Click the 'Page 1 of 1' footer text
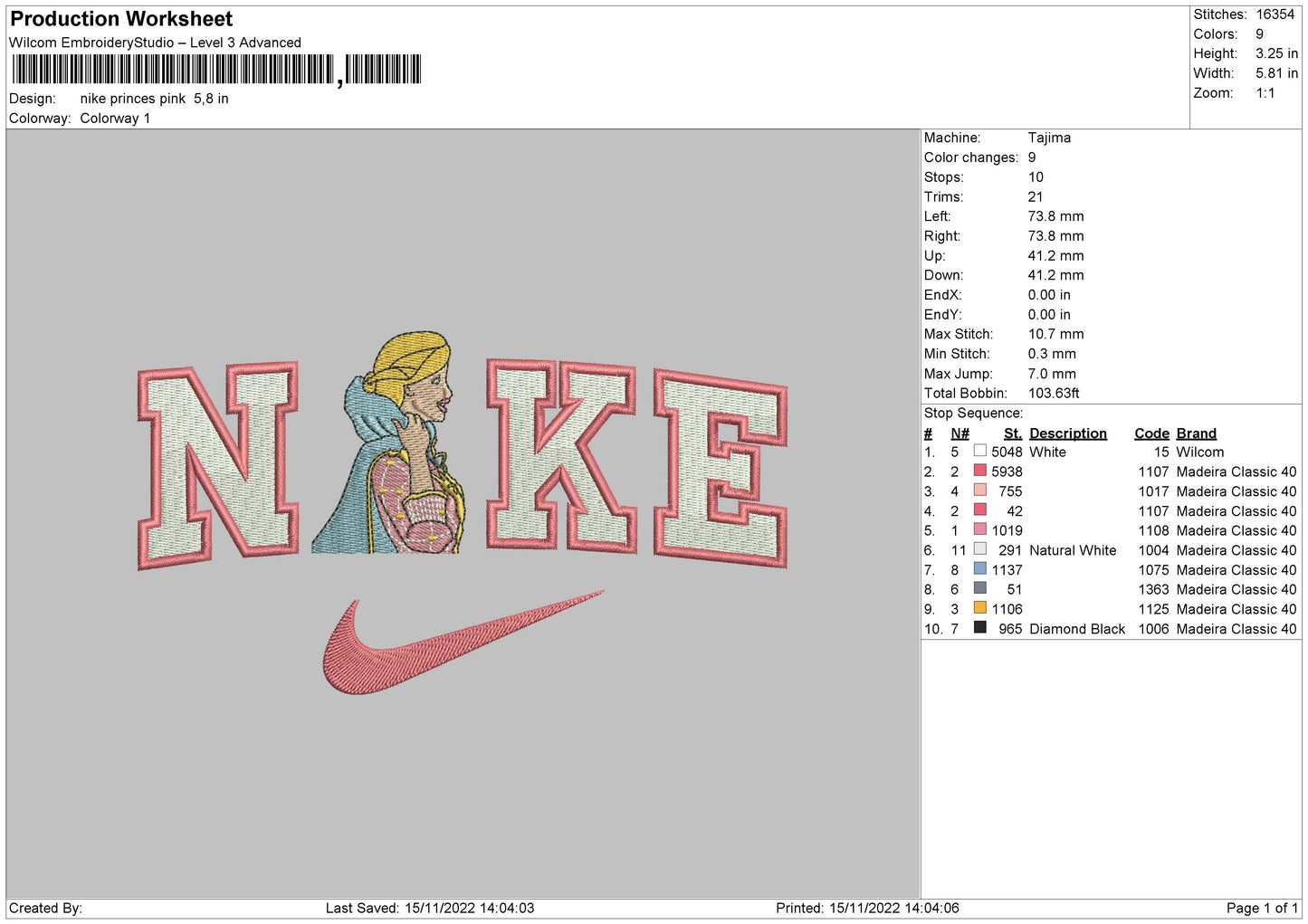This screenshot has height=924, width=1308. pyautogui.click(x=1262, y=909)
